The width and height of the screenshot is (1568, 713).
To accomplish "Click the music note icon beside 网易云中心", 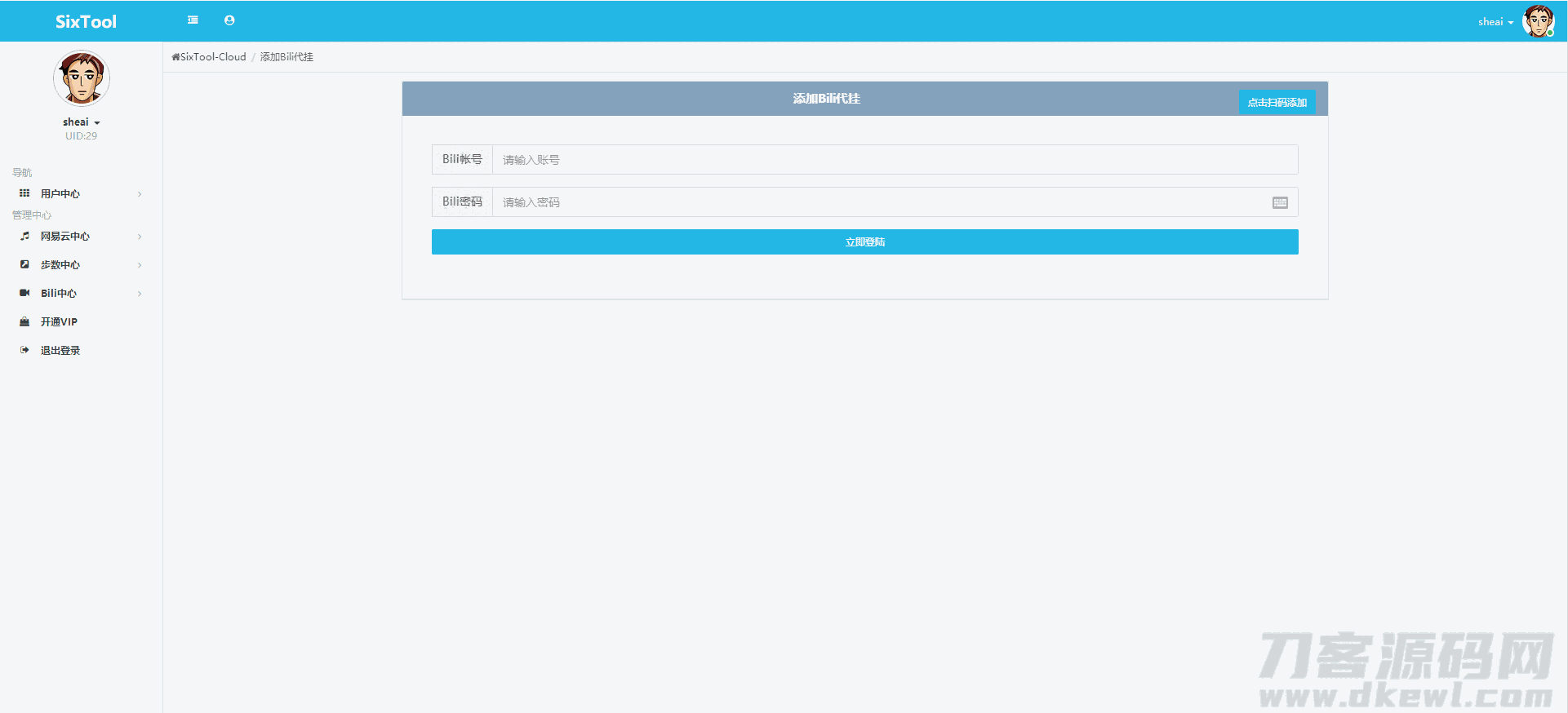I will coord(24,236).
